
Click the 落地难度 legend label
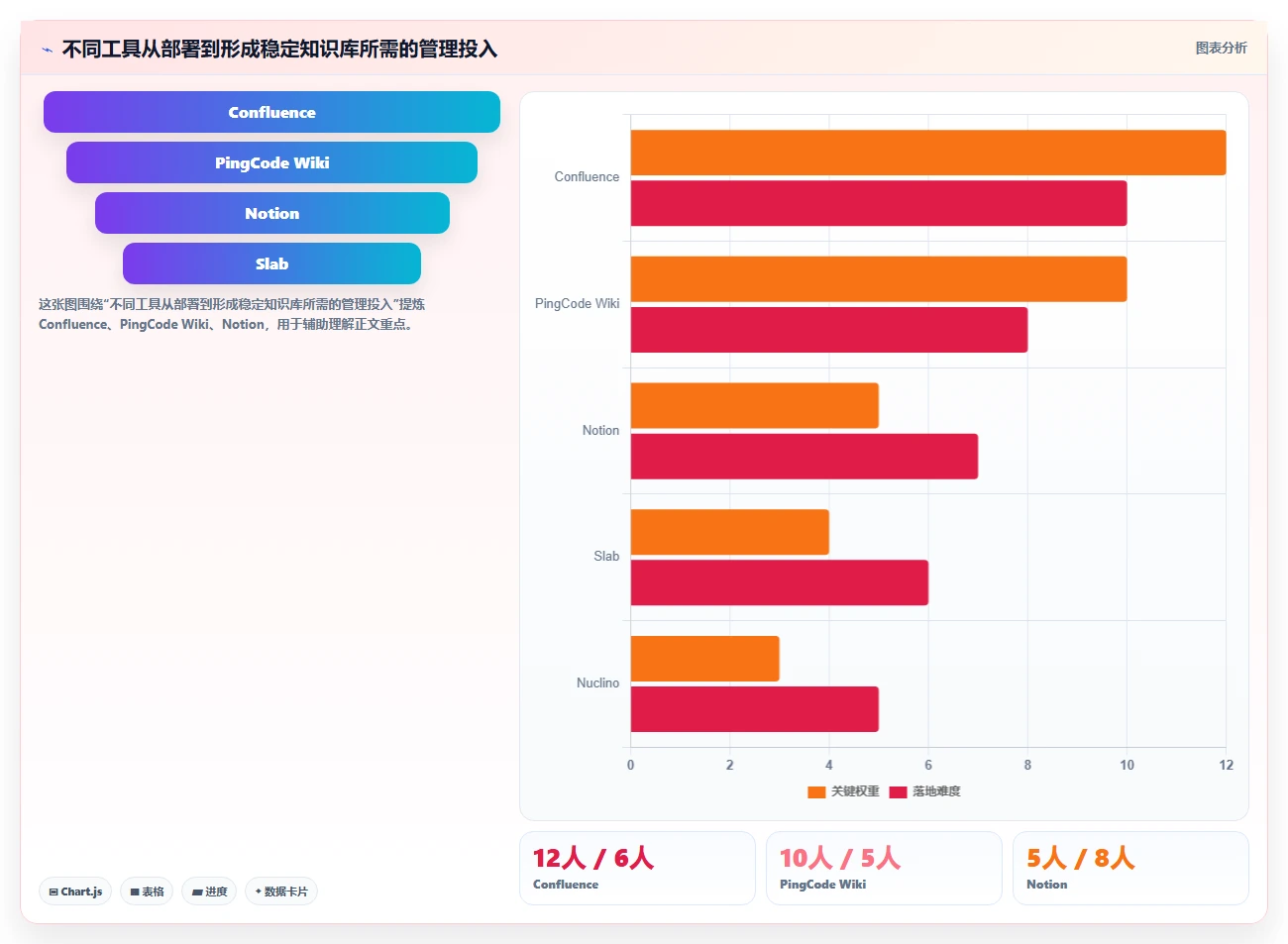tap(936, 791)
